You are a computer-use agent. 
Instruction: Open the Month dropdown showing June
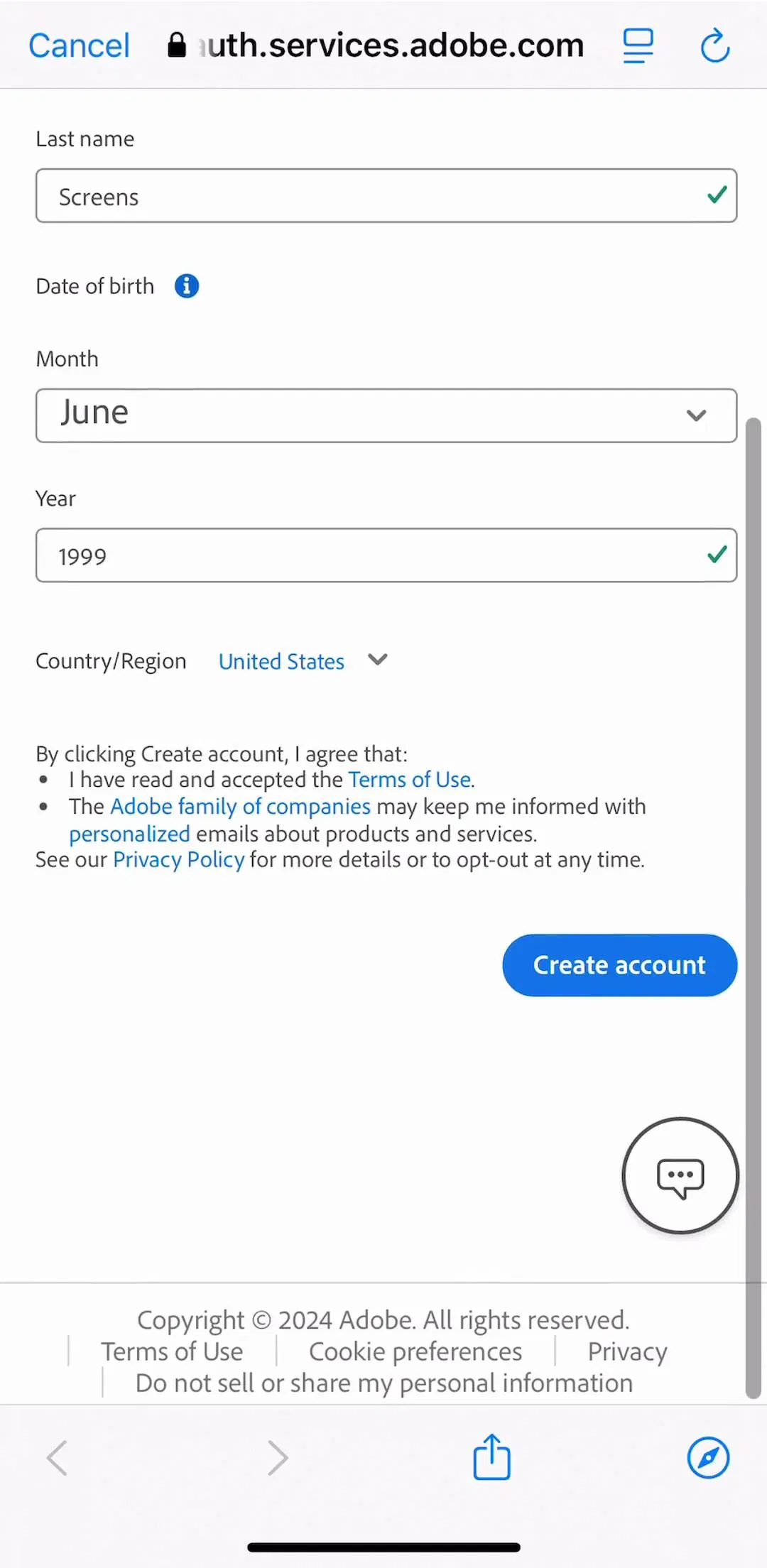386,415
